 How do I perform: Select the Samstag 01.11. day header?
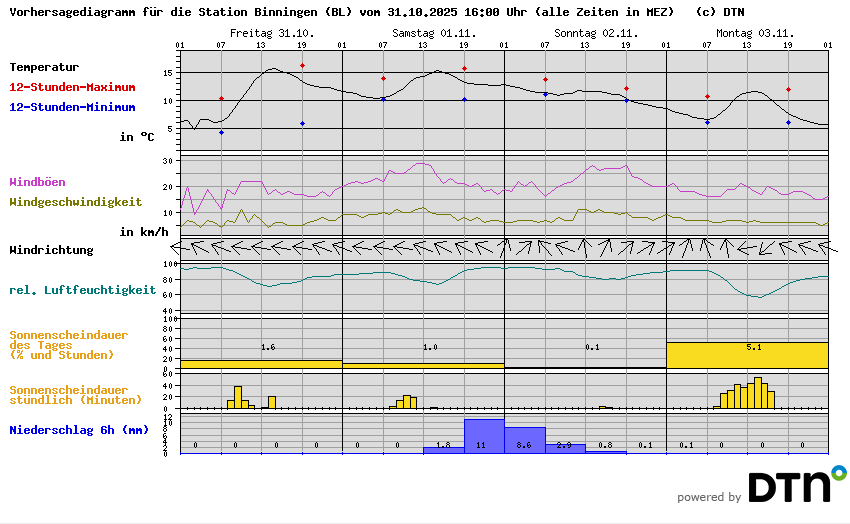pyautogui.click(x=433, y=33)
